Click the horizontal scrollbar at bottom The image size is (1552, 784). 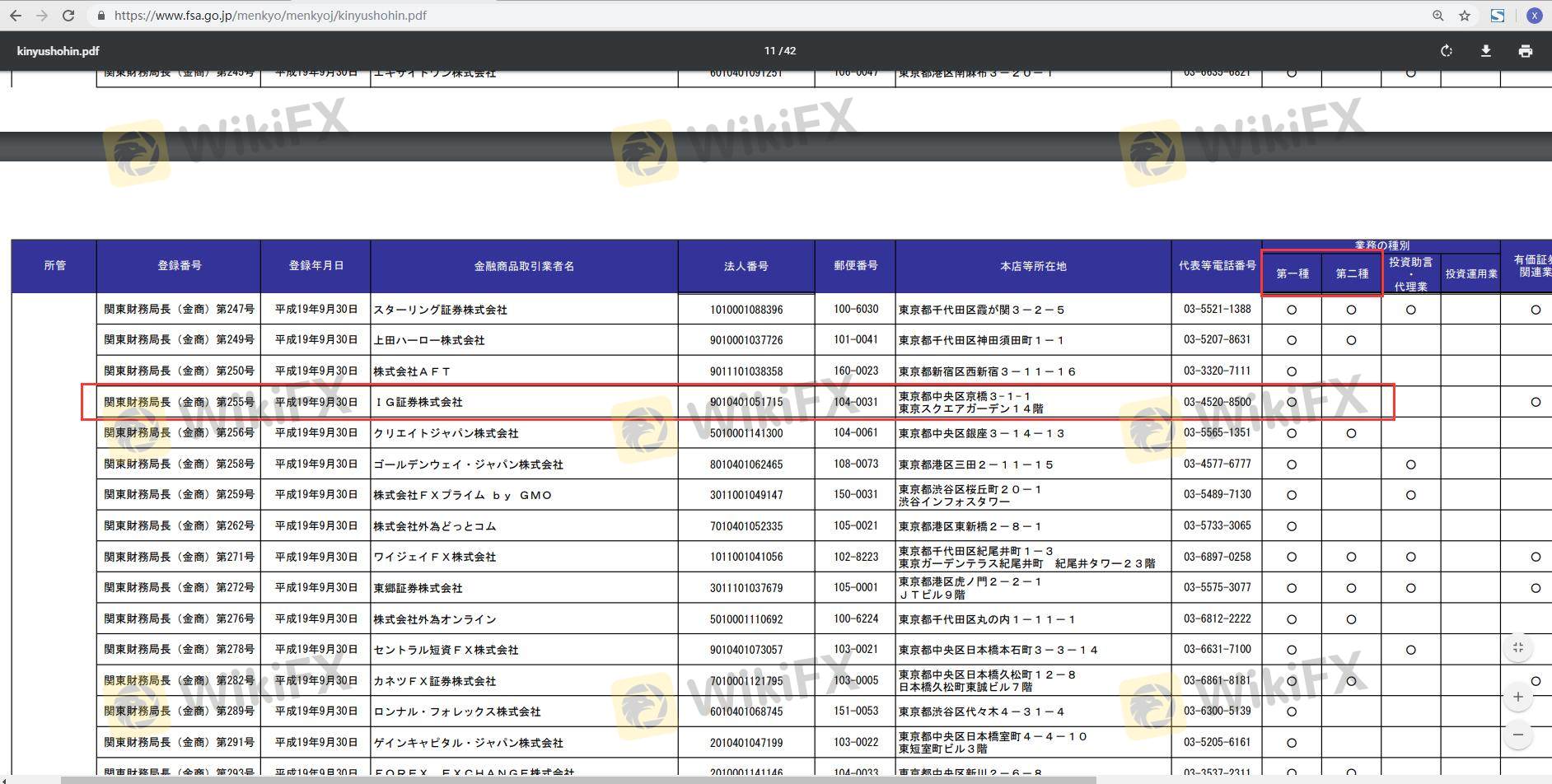(577, 779)
